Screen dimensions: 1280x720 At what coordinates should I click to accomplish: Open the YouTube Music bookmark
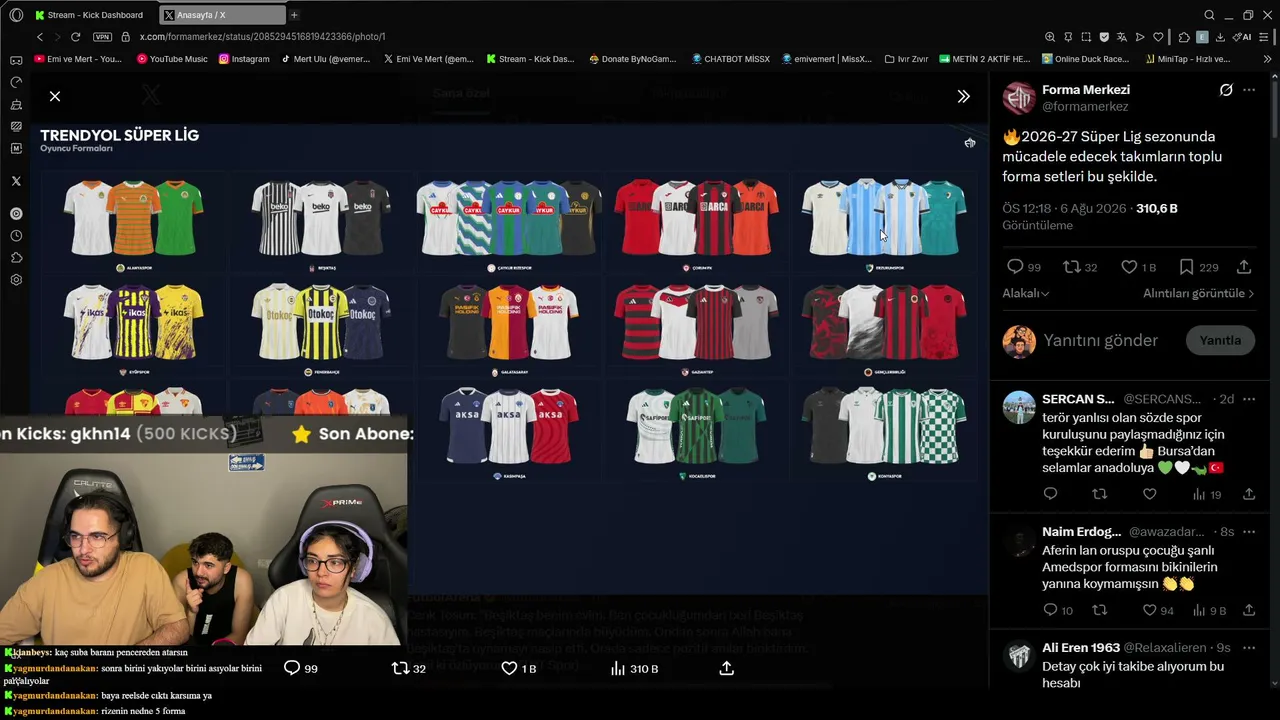tap(171, 59)
